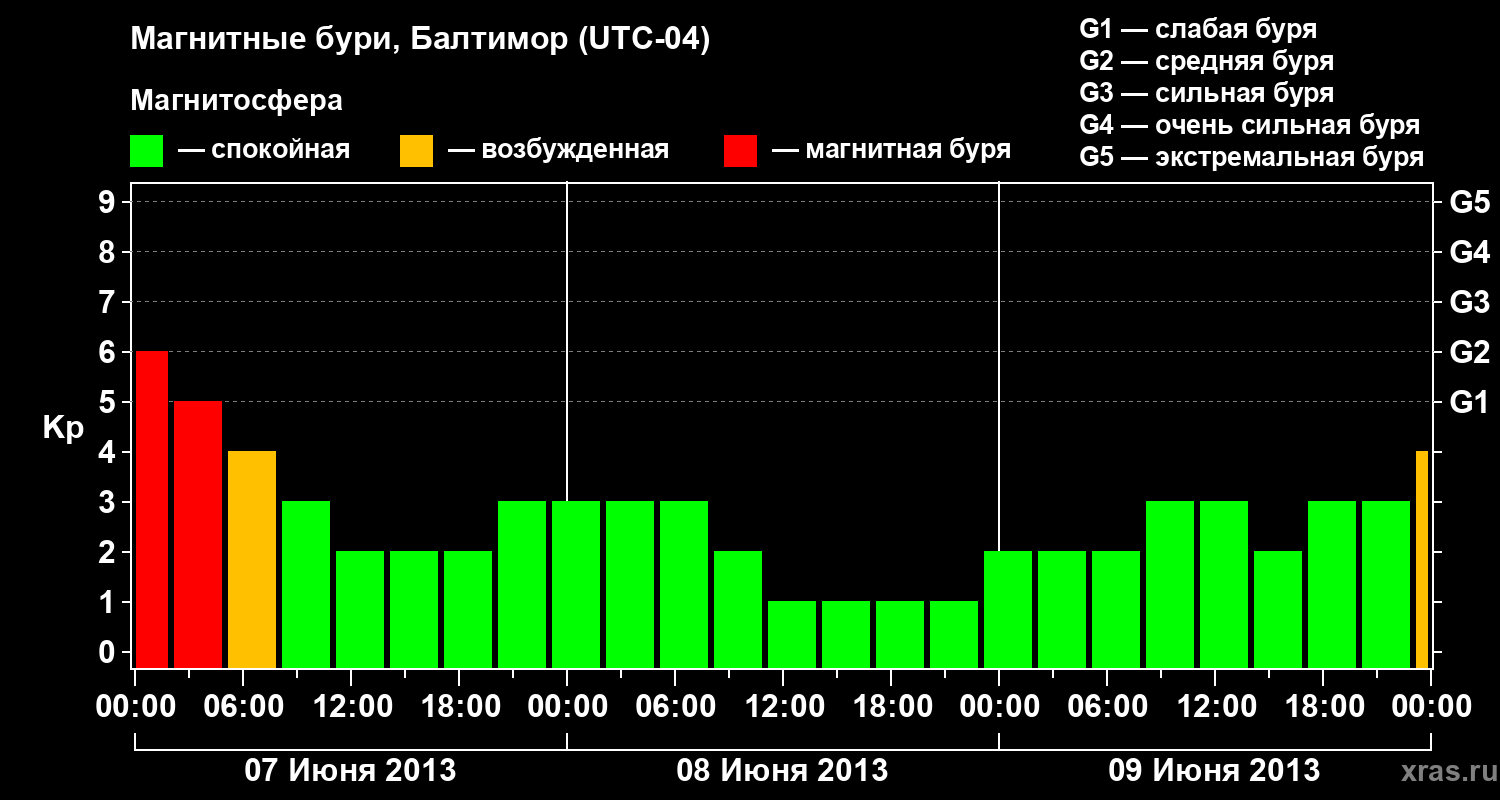This screenshot has width=1500, height=800.
Task: Click the '— магнитная буря' legend label
Action: tap(892, 151)
